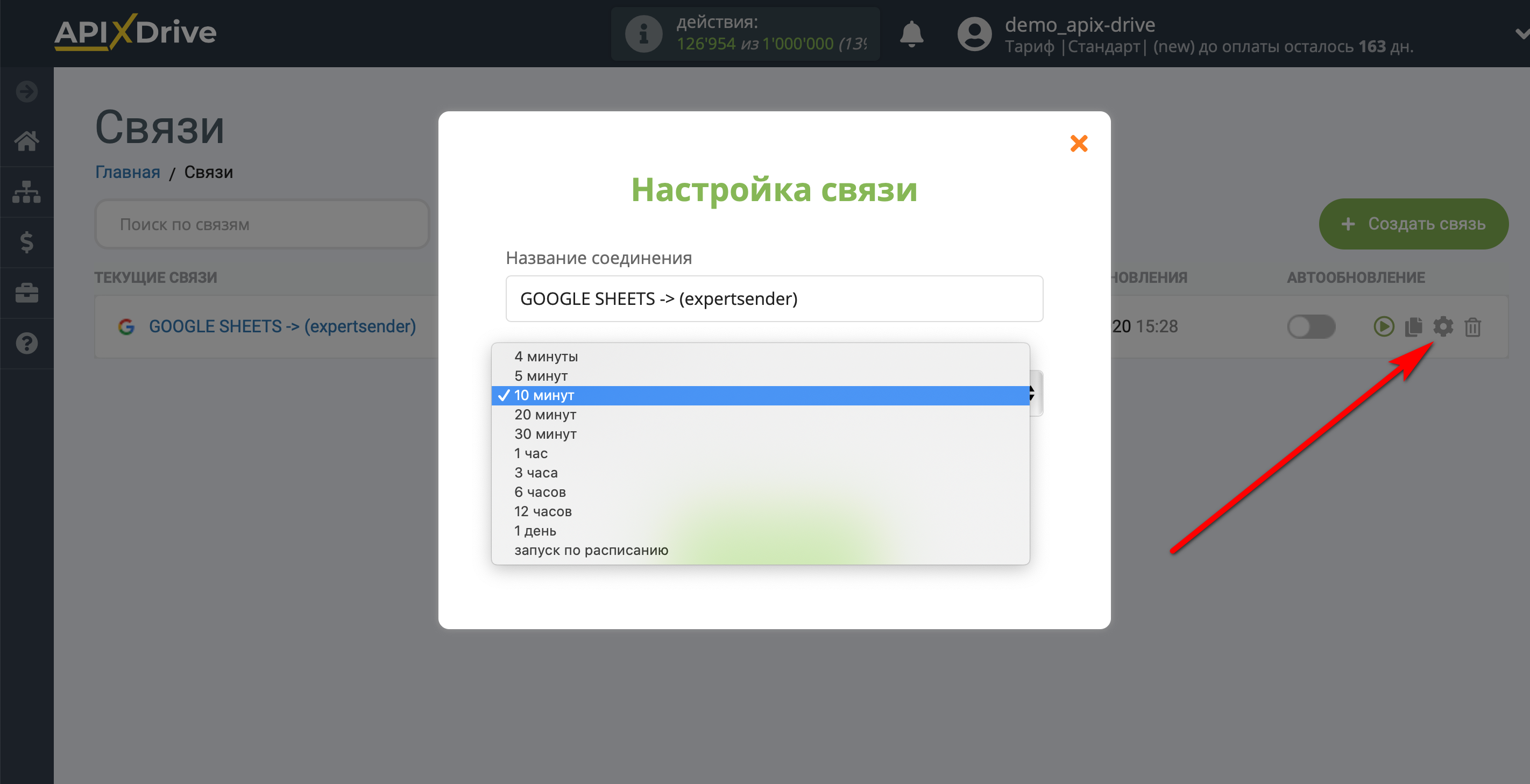This screenshot has width=1530, height=784.
Task: Click the actions counter 126'954 из 1'000'000
Action: (755, 44)
